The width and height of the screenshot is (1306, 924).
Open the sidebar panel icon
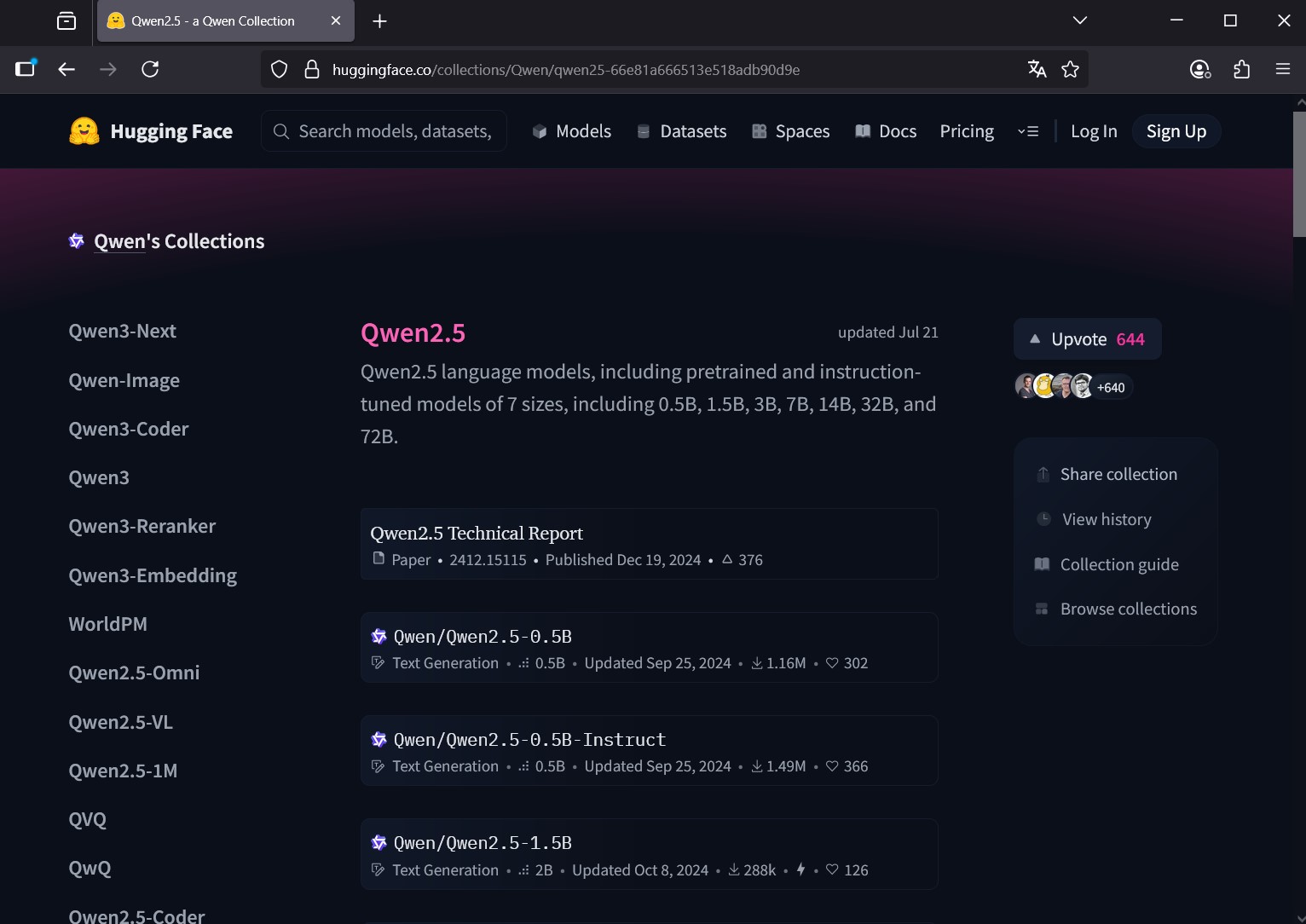(x=26, y=69)
